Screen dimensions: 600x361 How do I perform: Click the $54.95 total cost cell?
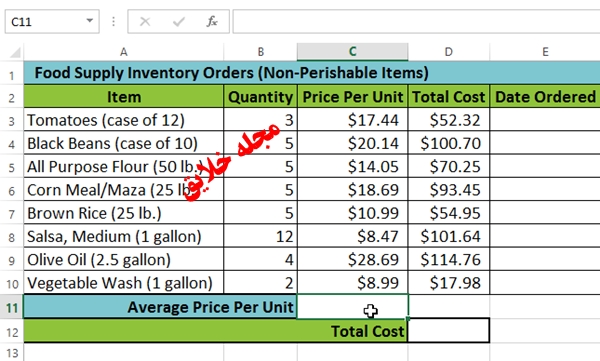[449, 213]
